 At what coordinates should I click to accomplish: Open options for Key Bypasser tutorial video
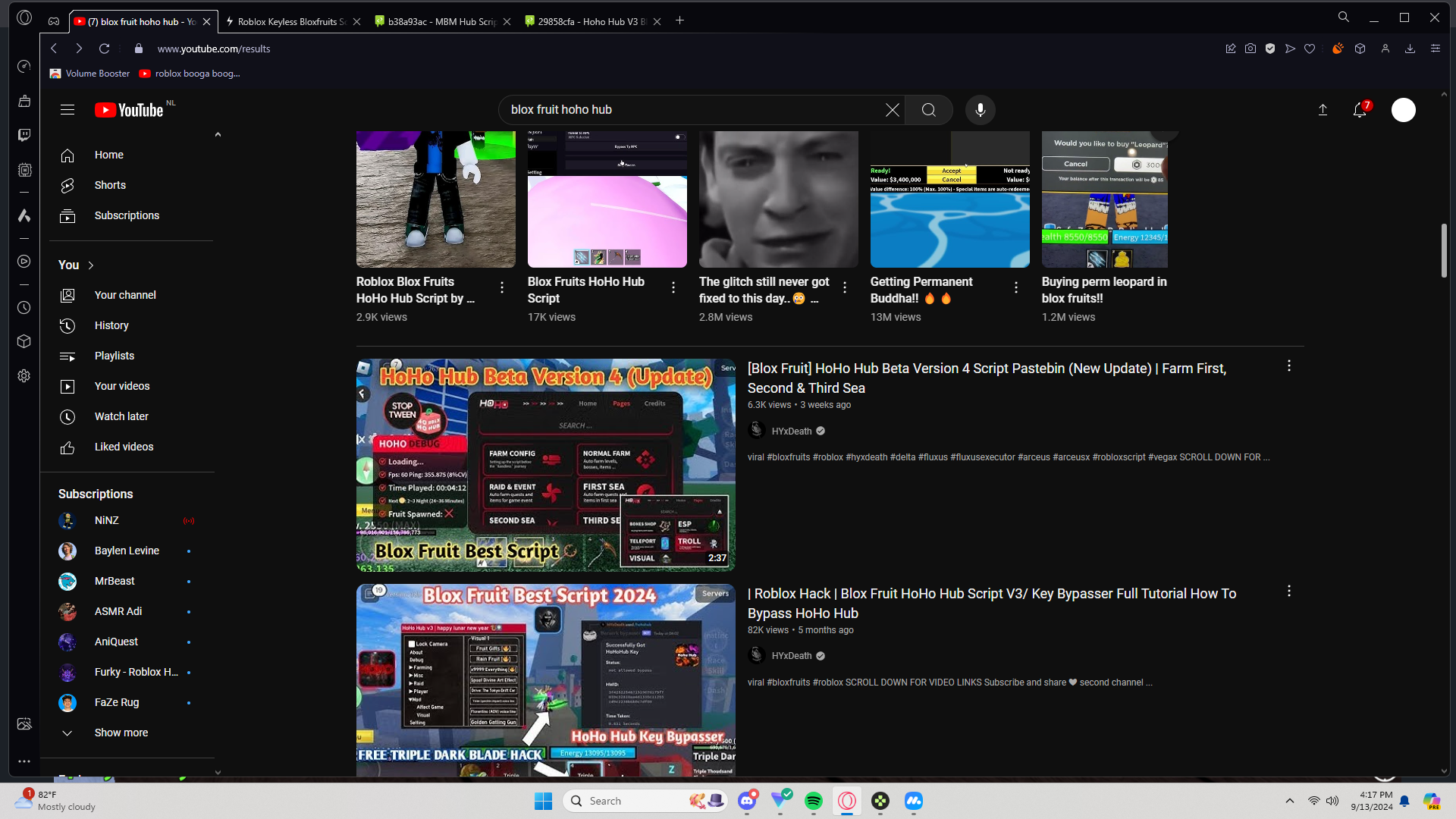coord(1289,591)
